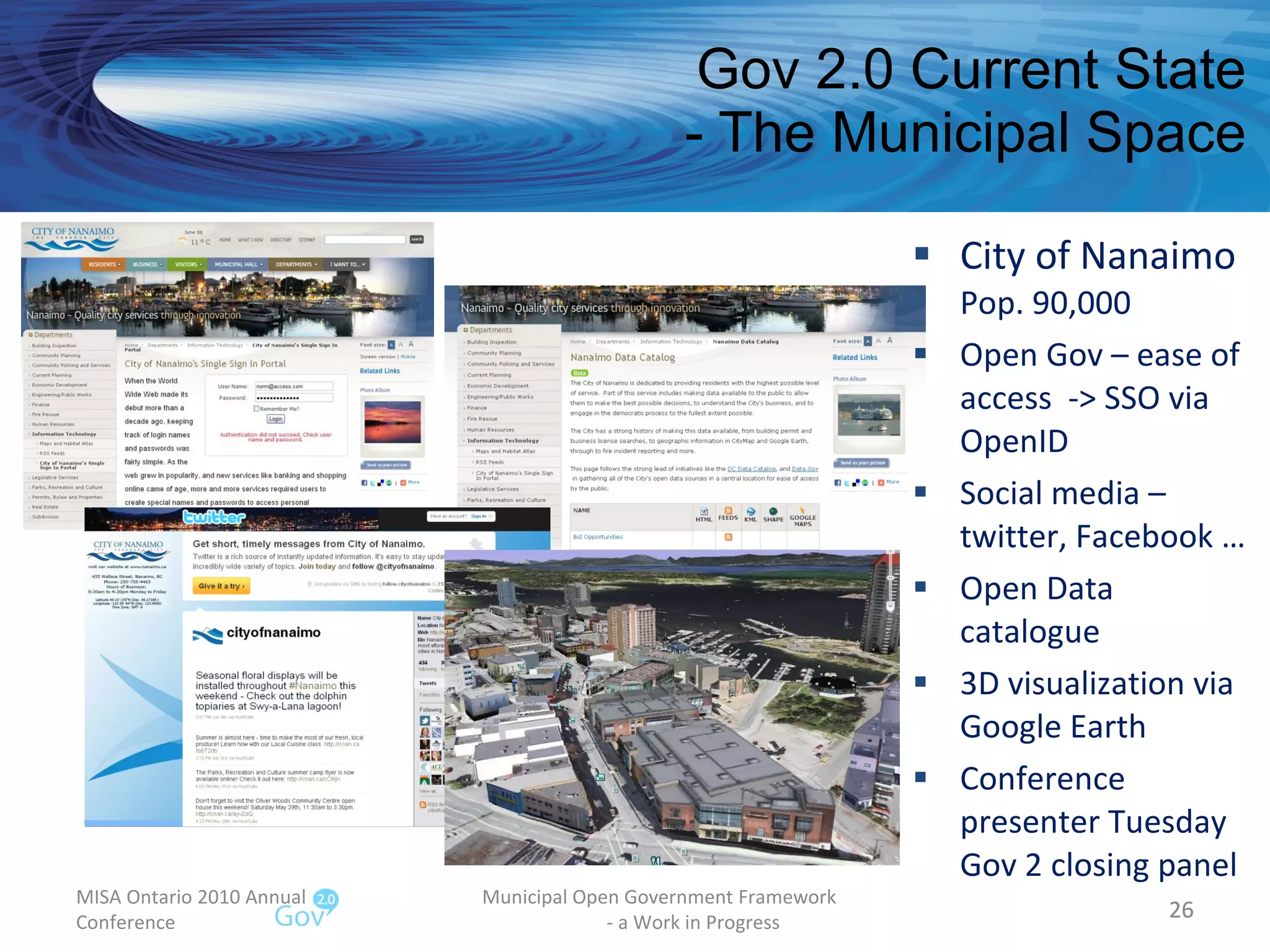Check the Remember Me checkbox

tap(256, 409)
